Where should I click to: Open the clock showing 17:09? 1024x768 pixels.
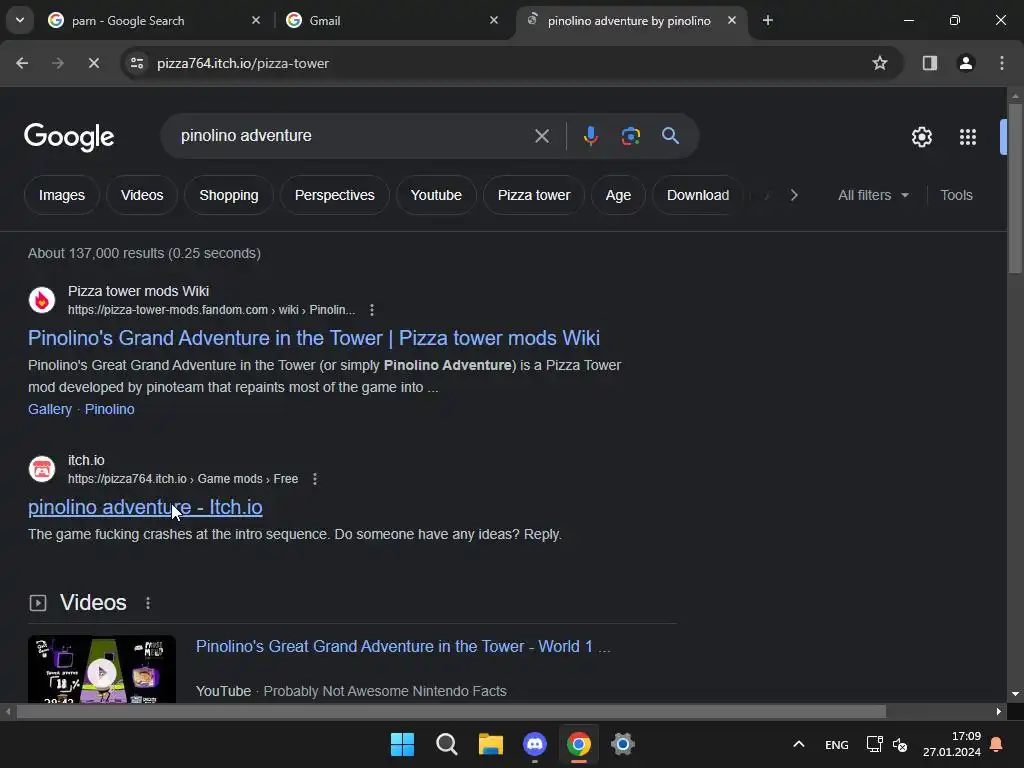coord(952,744)
